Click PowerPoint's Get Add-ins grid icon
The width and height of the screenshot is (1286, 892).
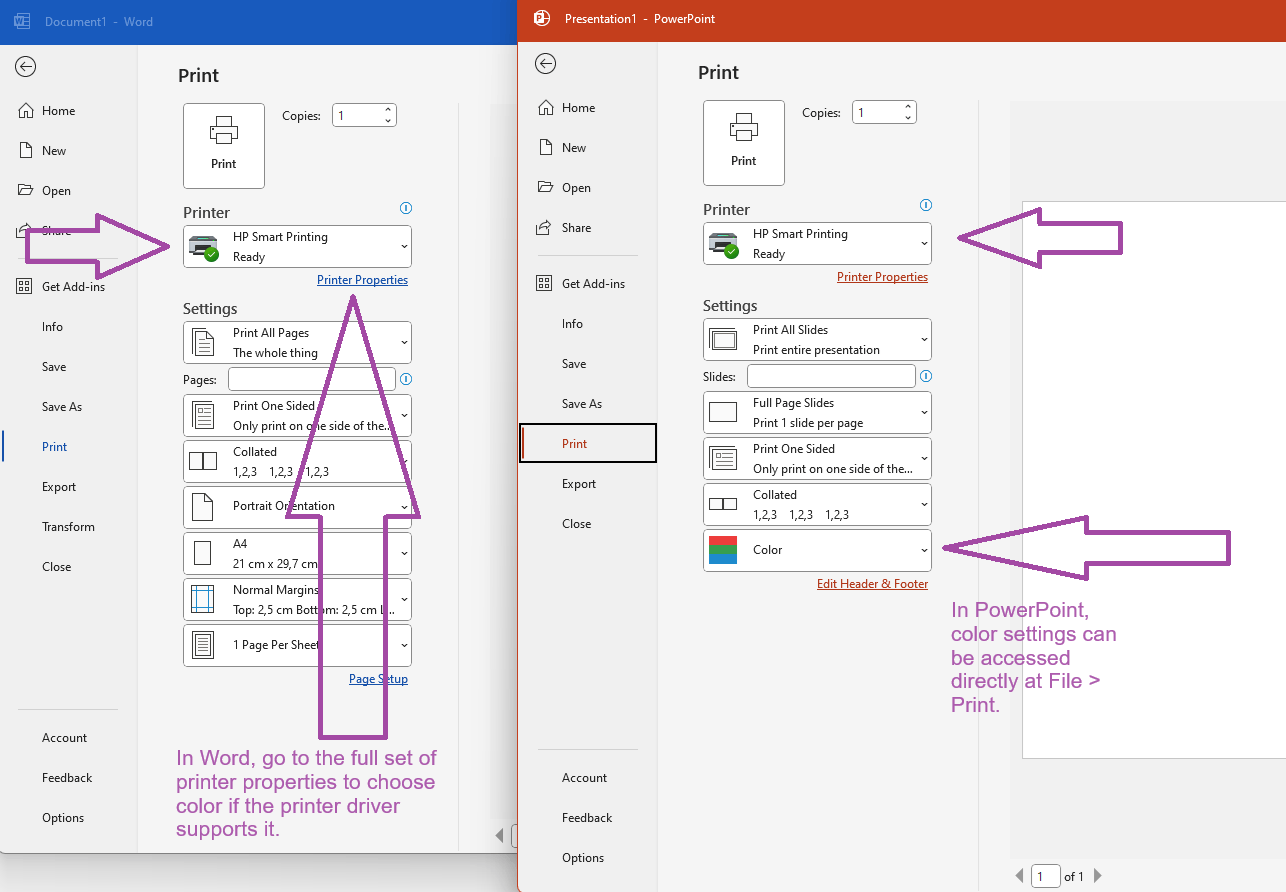(x=545, y=283)
